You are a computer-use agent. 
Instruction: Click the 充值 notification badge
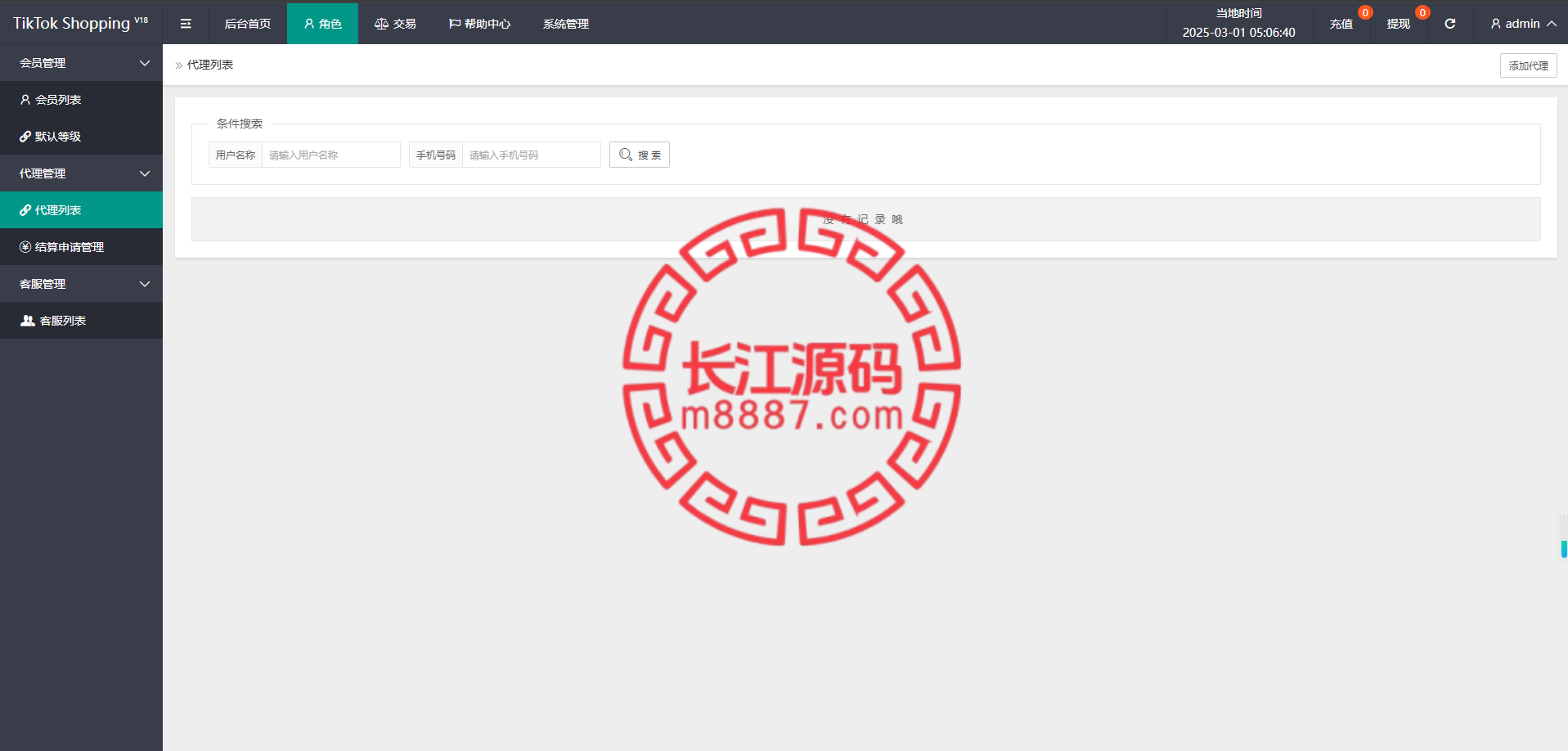(x=1365, y=12)
